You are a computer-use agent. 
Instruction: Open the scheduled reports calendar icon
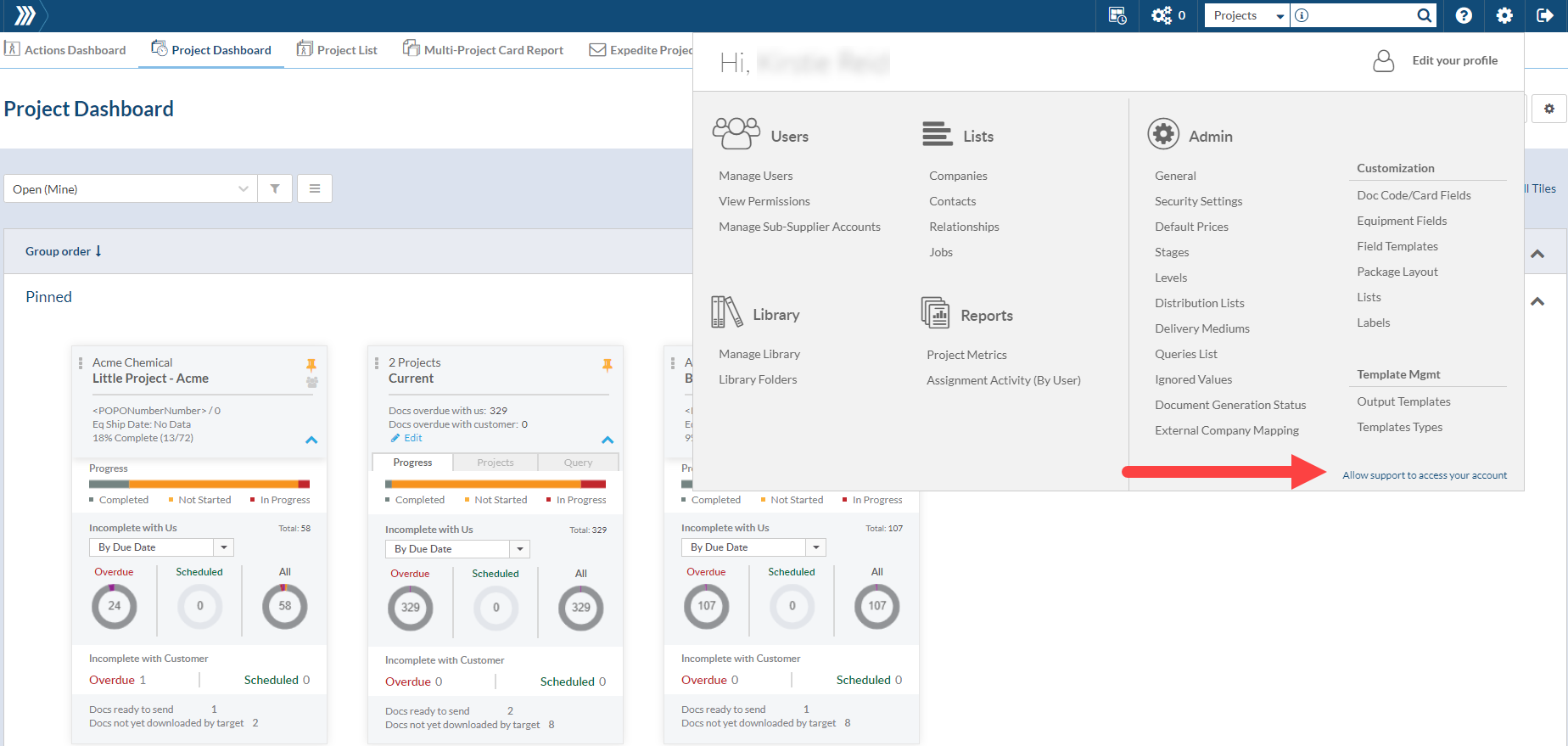tap(1117, 15)
